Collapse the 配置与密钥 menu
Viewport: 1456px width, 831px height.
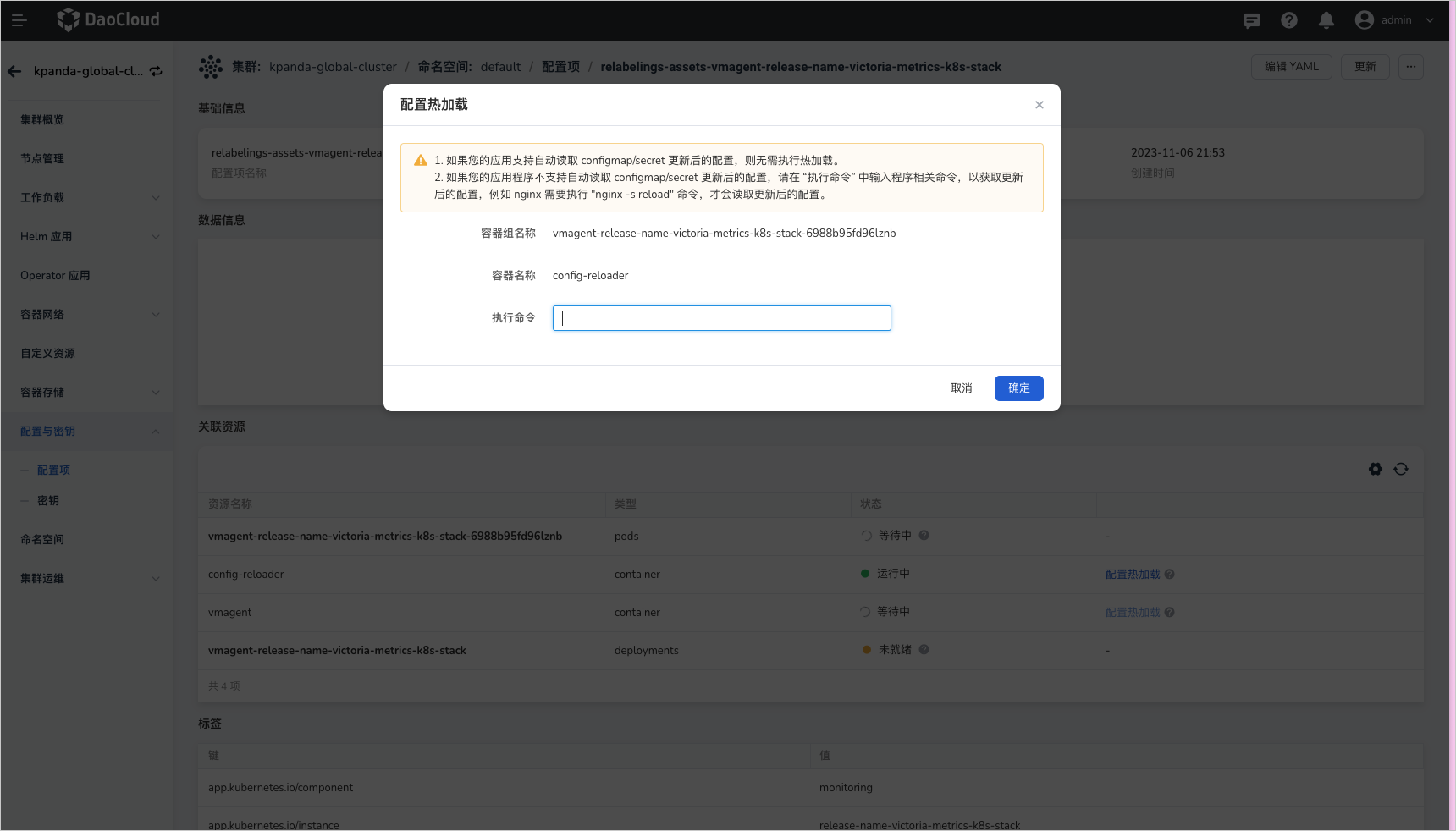click(87, 432)
